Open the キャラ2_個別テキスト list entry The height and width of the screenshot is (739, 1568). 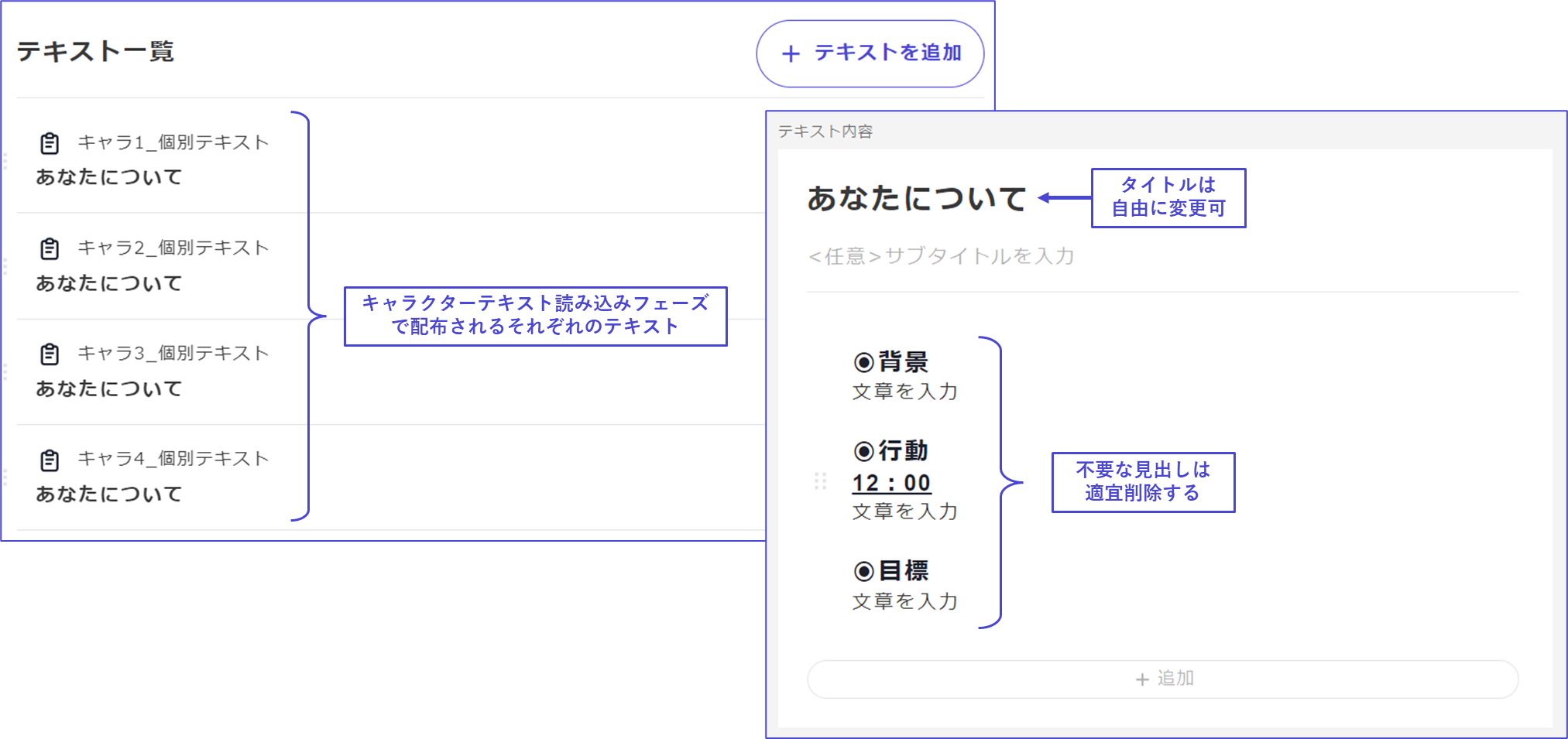tap(155, 265)
